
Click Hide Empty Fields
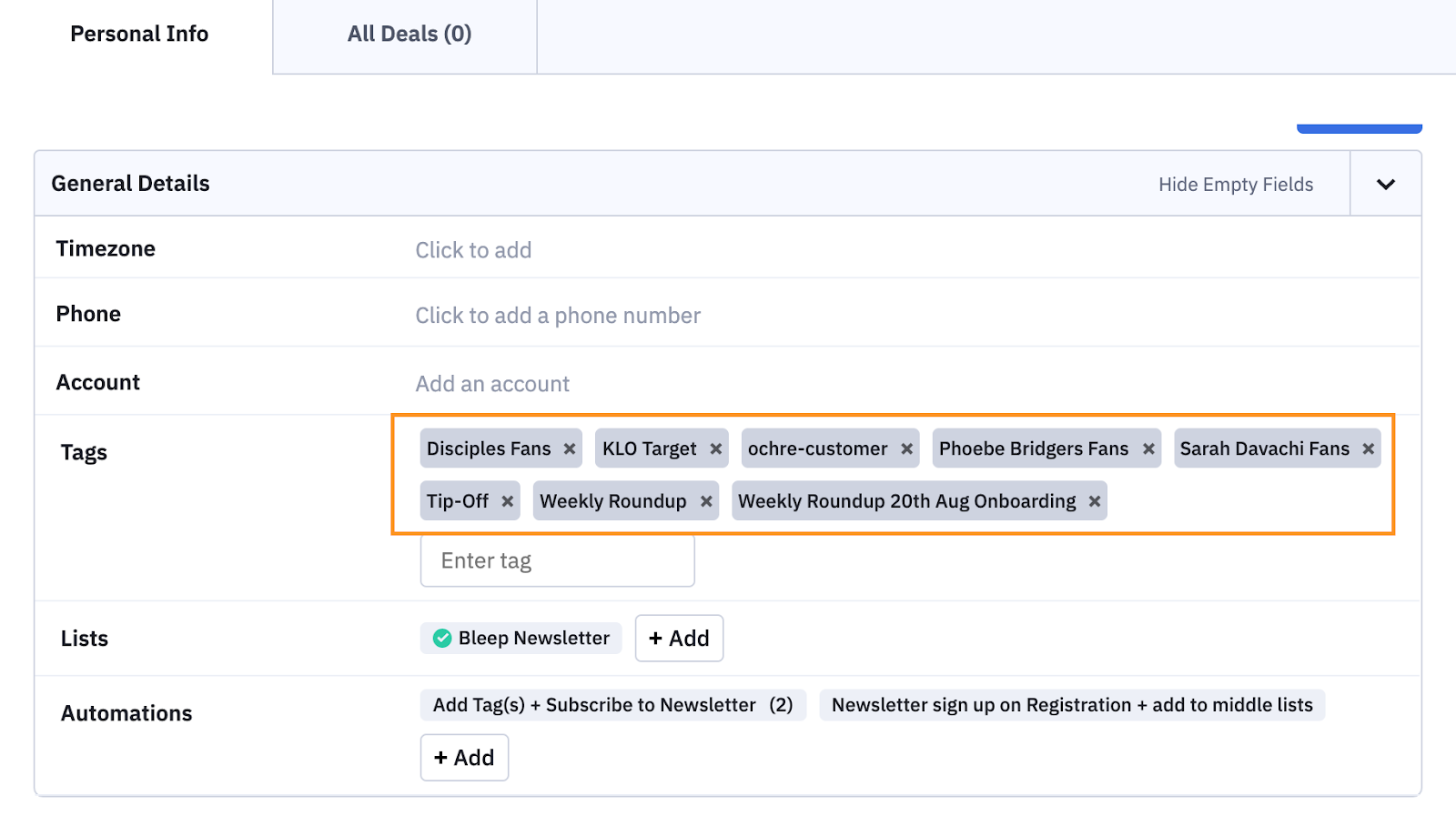point(1235,185)
